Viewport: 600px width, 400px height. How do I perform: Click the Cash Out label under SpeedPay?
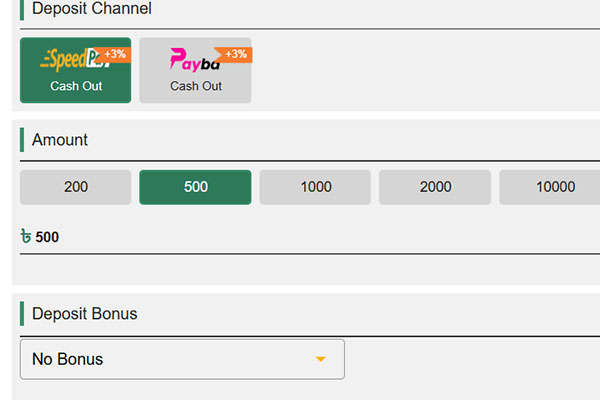(76, 86)
